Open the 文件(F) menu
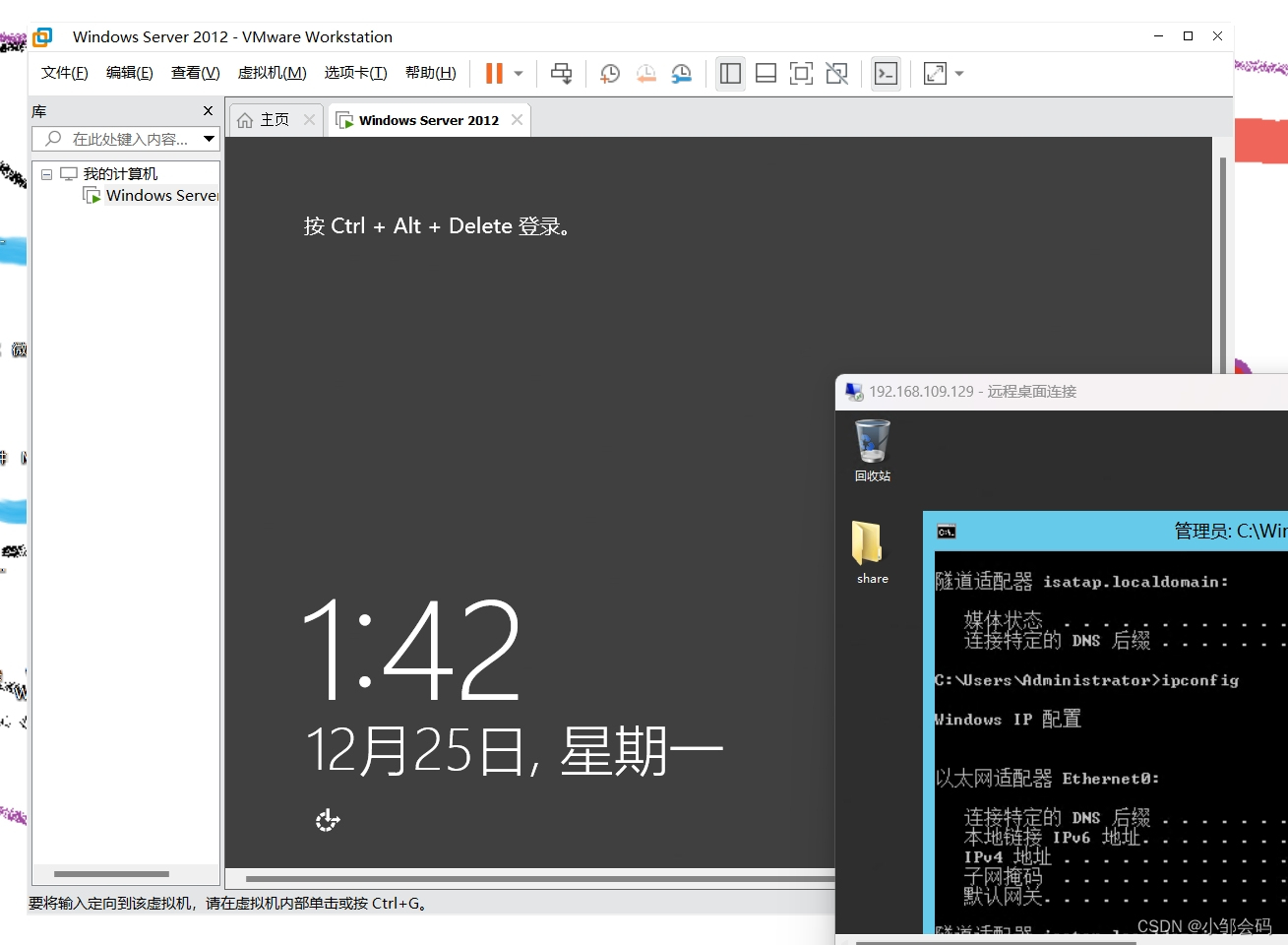The height and width of the screenshot is (945, 1288). tap(65, 73)
